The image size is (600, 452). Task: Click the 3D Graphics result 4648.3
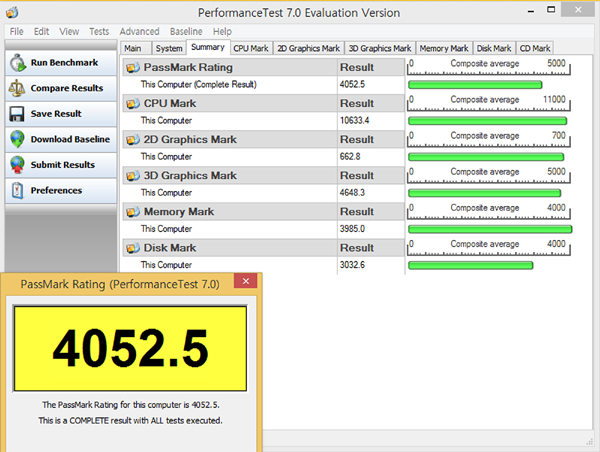352,193
